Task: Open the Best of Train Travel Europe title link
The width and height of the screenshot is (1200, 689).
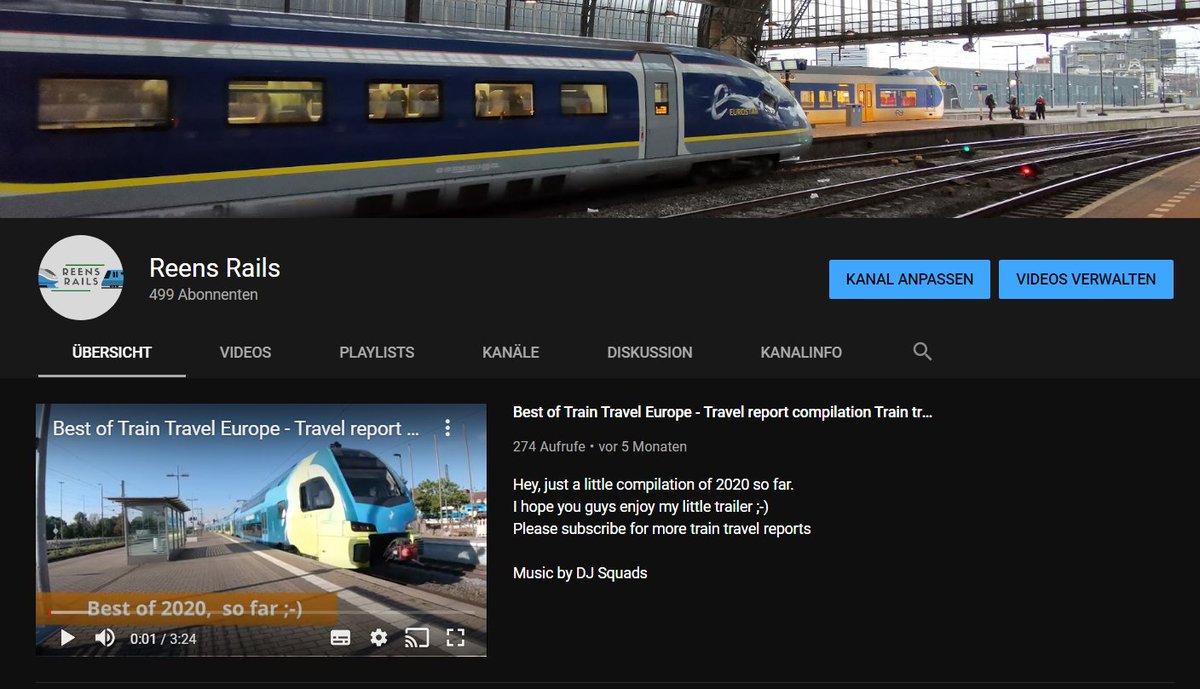Action: click(x=722, y=412)
